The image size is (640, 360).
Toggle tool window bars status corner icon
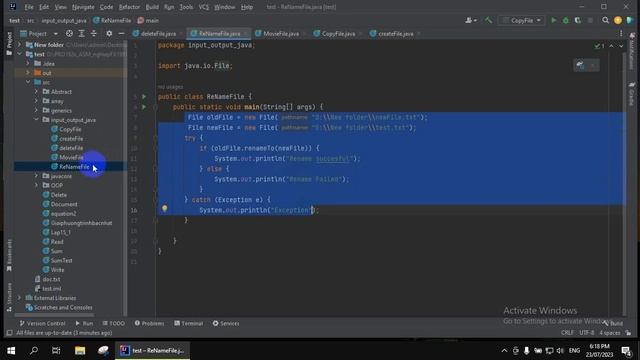click(x=9, y=333)
